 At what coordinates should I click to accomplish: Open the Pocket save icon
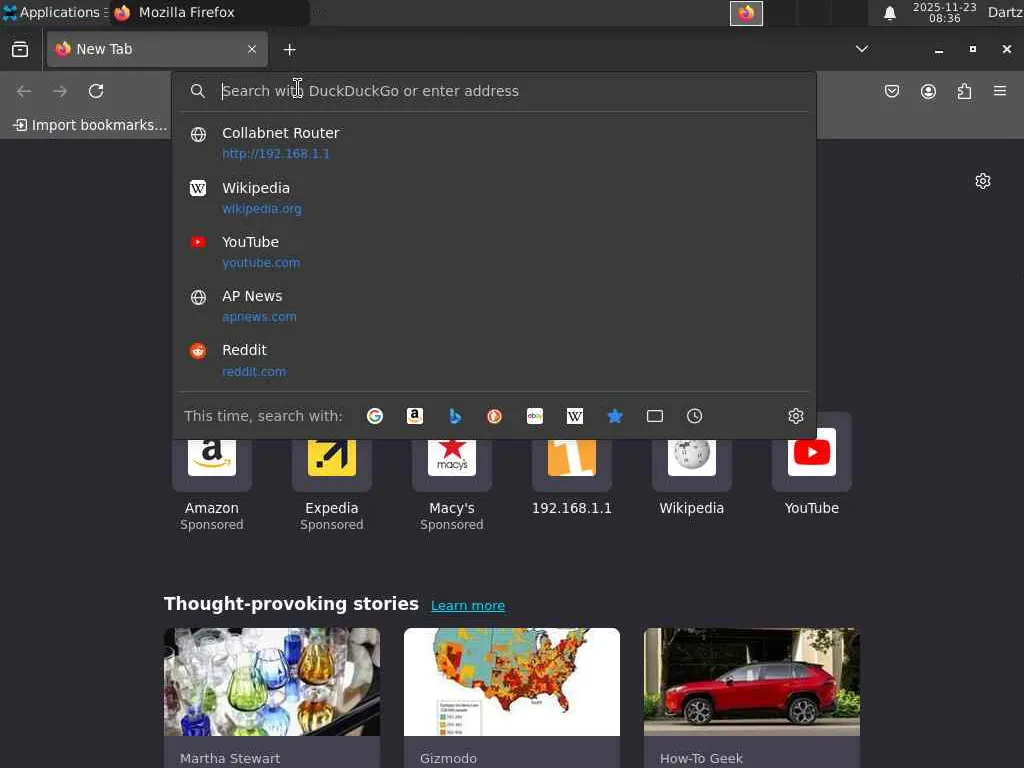891,91
